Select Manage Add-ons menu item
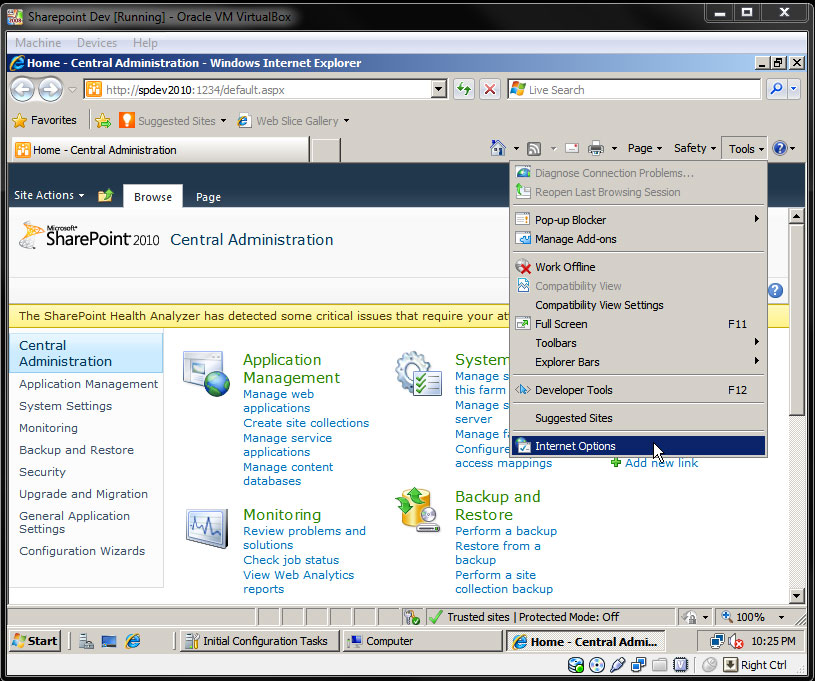Image resolution: width=815 pixels, height=681 pixels. 638,239
